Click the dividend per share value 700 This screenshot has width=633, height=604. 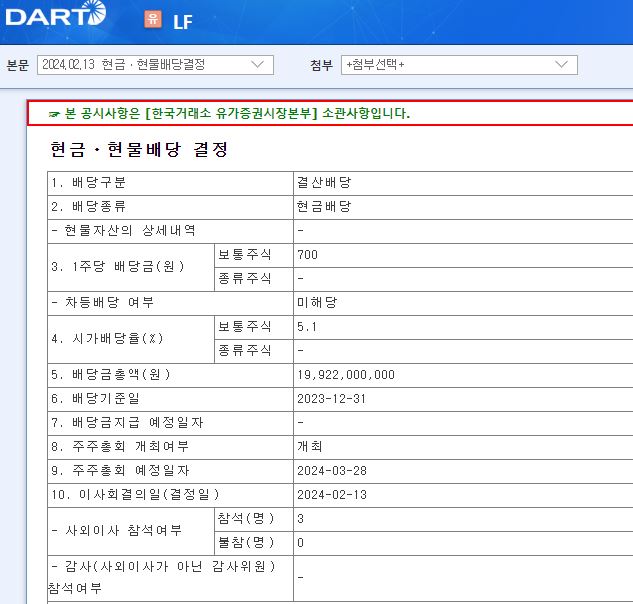(x=308, y=255)
